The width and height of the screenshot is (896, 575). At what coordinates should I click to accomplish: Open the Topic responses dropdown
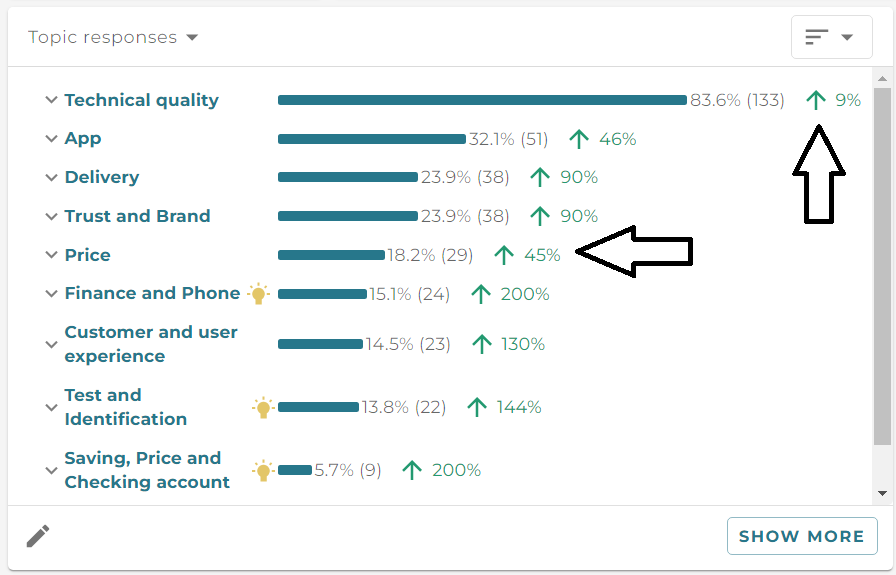click(x=113, y=37)
